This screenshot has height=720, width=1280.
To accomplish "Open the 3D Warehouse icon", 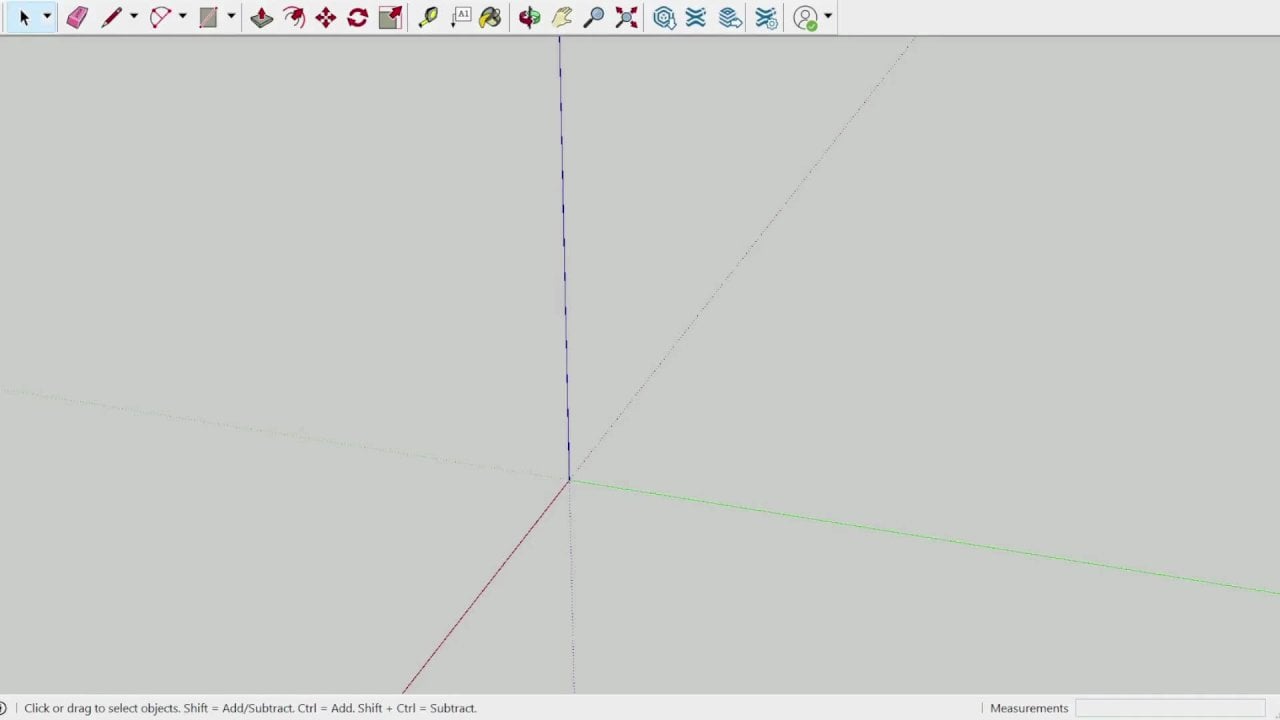I will [x=664, y=17].
